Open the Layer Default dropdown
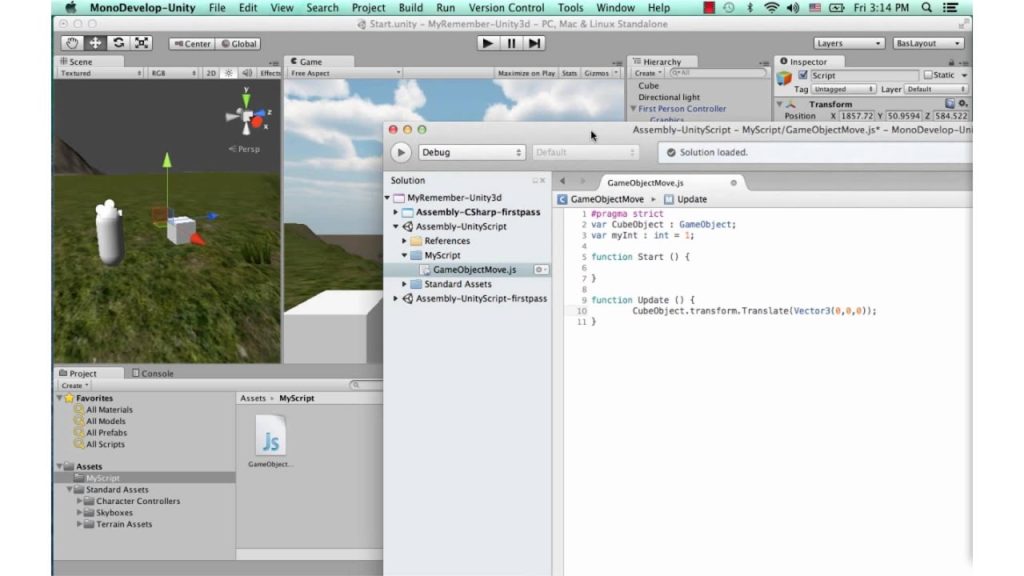The height and width of the screenshot is (576, 1024). [936, 89]
